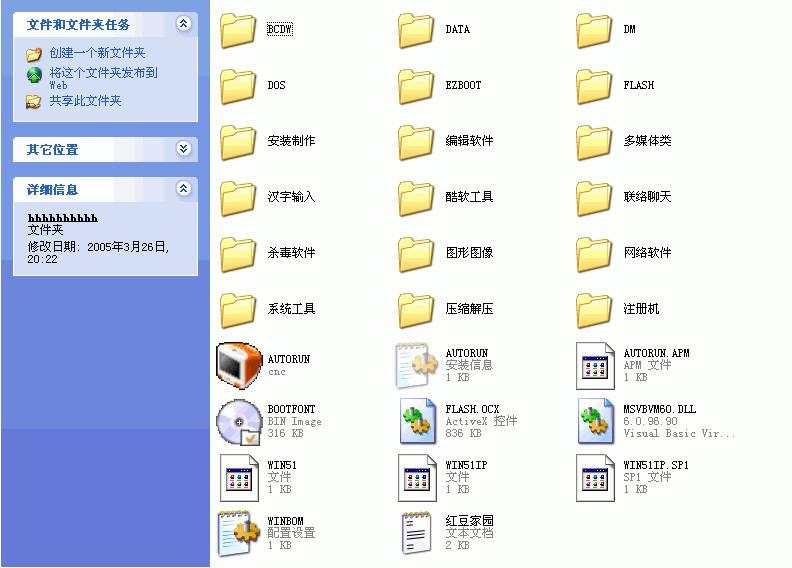Viewport: 792px width, 568px height.
Task: Select the DM folder icon
Action: tap(594, 31)
